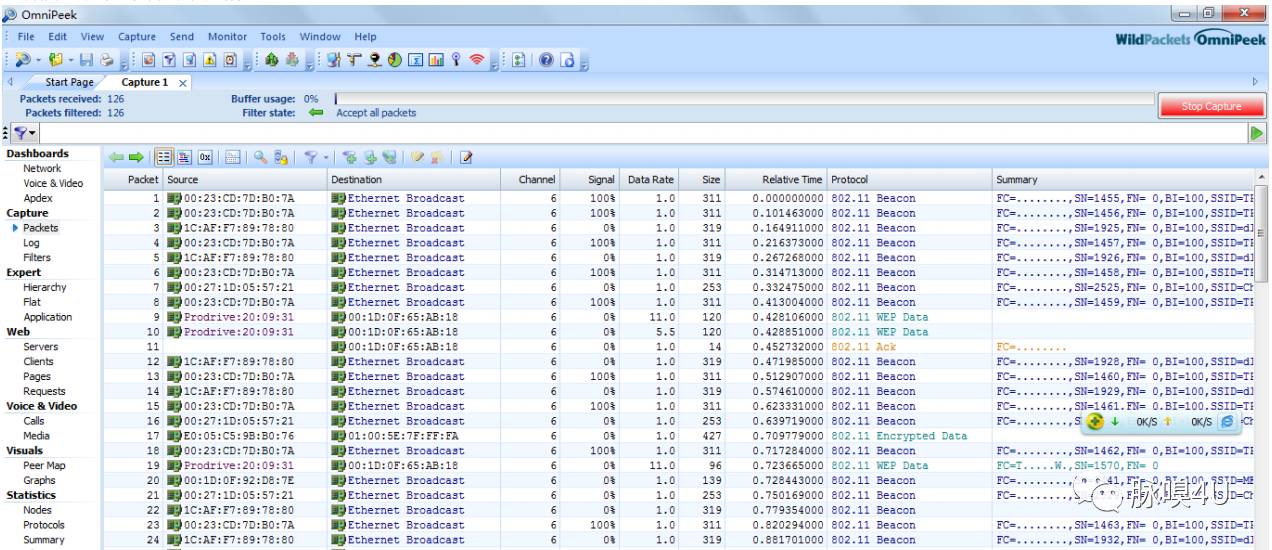The width and height of the screenshot is (1272, 550).
Task: Click the Make Filter funnel icon in packets toolbar
Action: coord(309,157)
